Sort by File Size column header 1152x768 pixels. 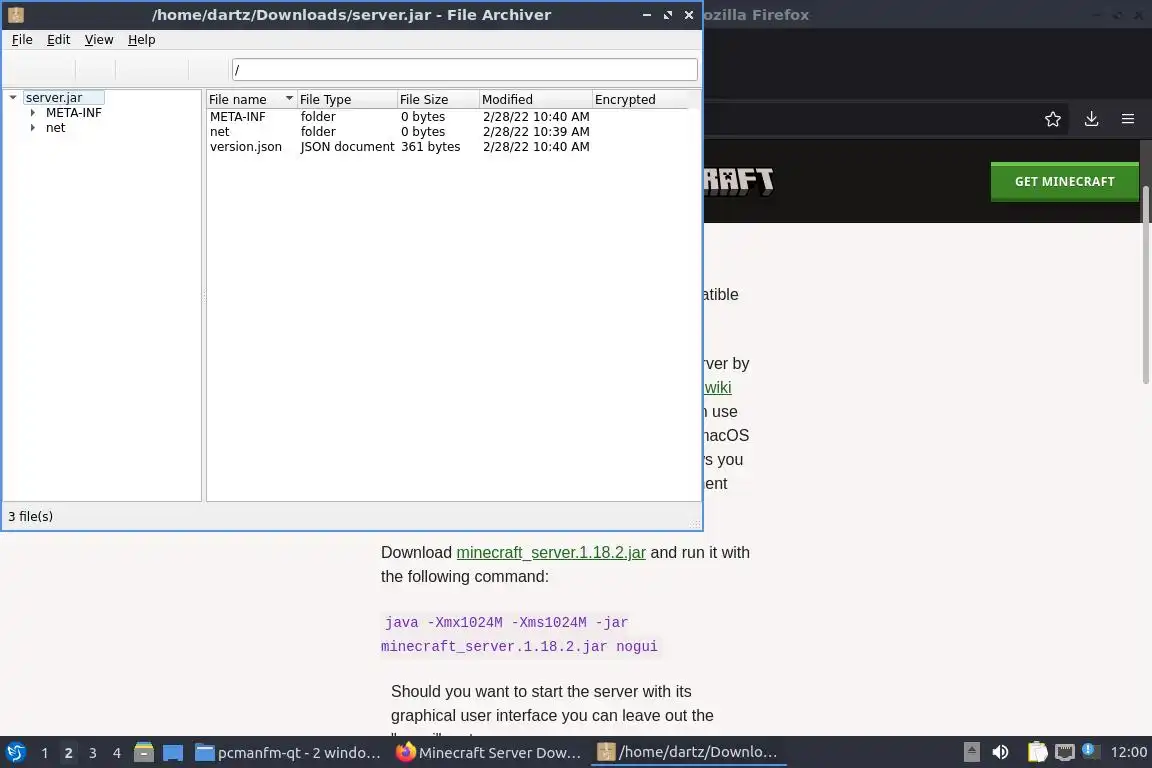click(x=438, y=99)
